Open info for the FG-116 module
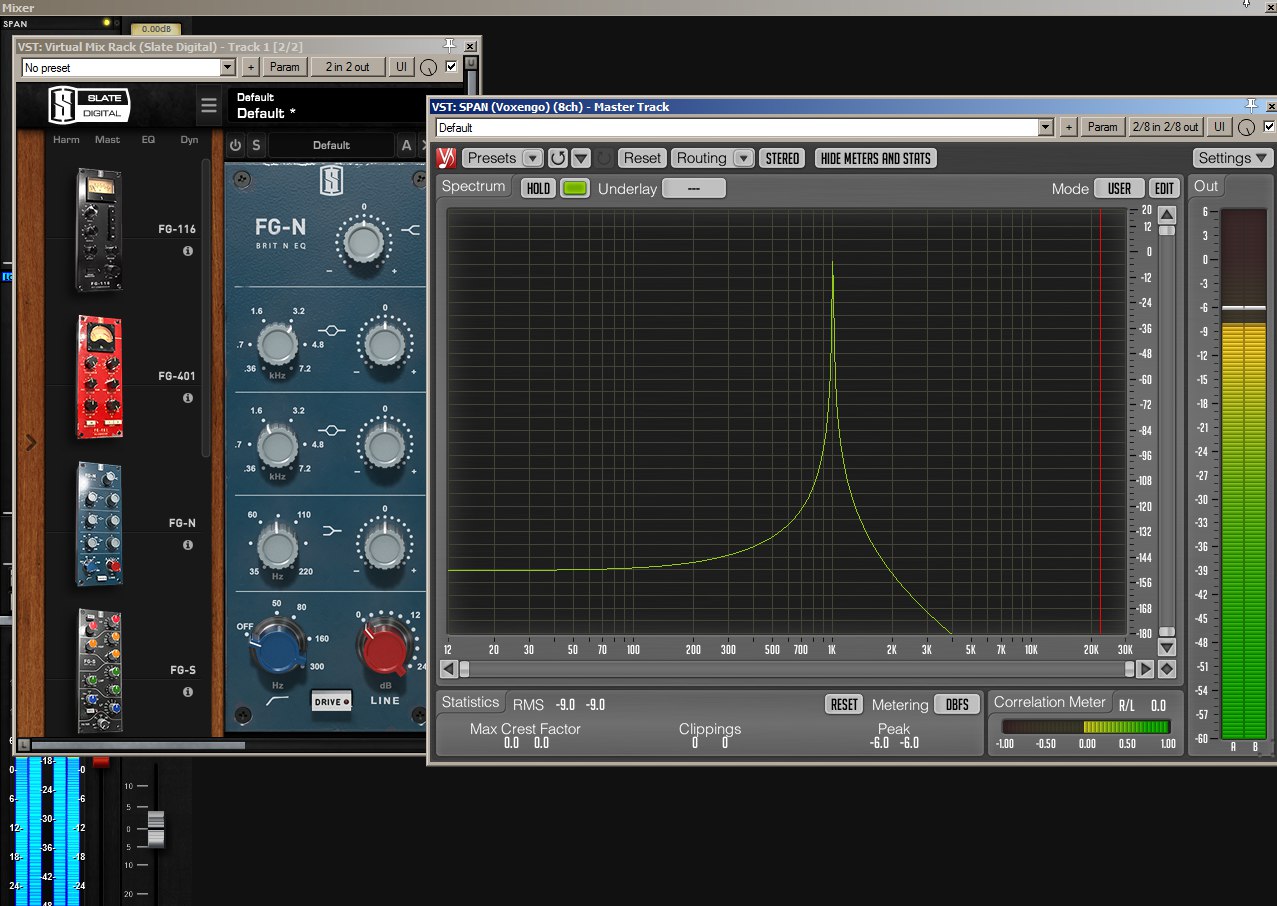 pos(187,251)
